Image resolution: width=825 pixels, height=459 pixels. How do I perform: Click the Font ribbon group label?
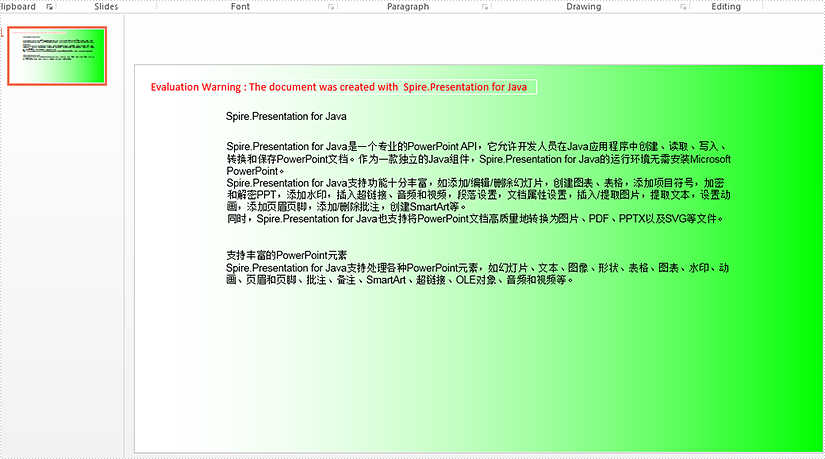point(240,6)
